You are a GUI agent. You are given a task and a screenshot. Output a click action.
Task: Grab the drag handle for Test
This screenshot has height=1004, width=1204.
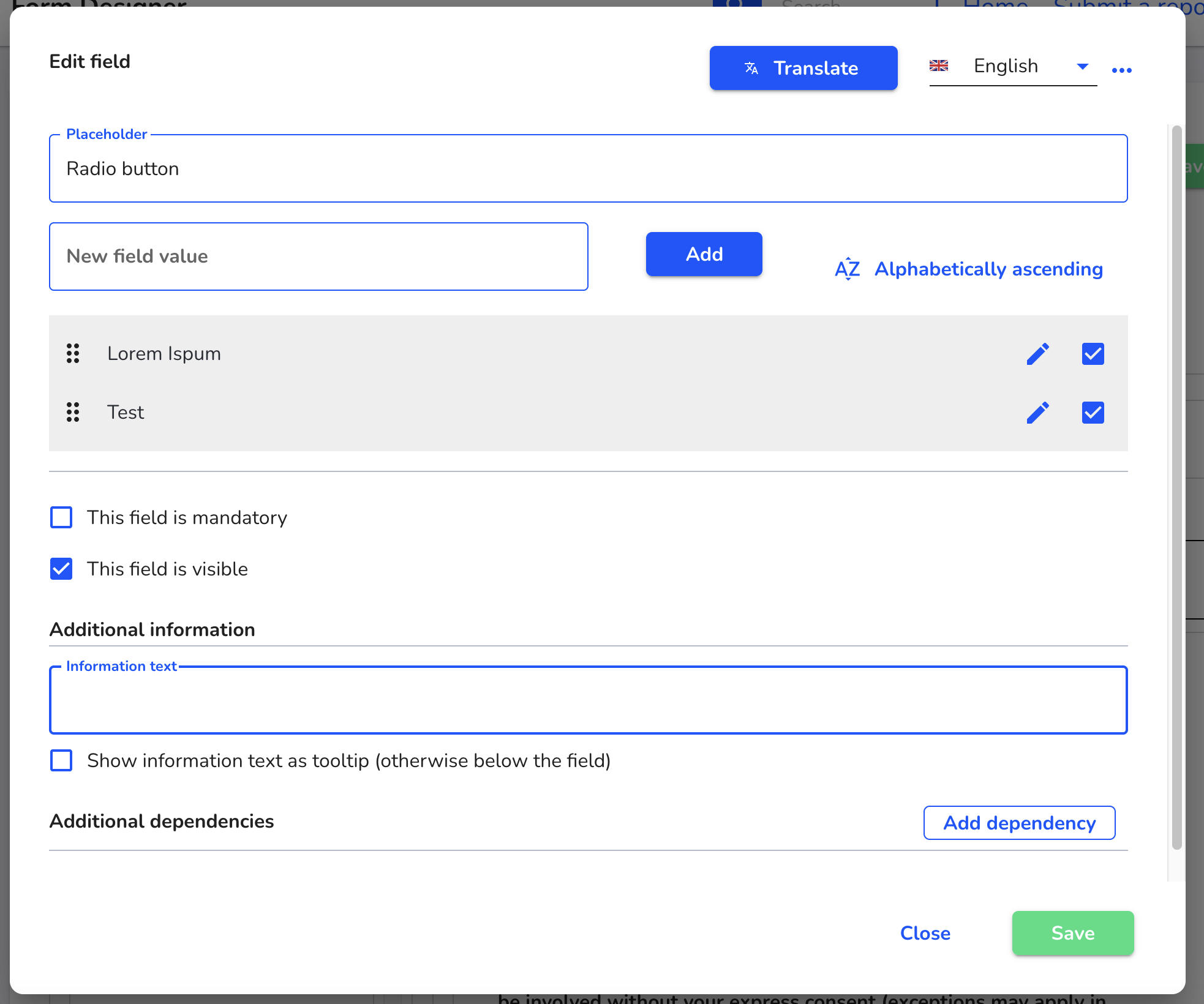pyautogui.click(x=73, y=412)
